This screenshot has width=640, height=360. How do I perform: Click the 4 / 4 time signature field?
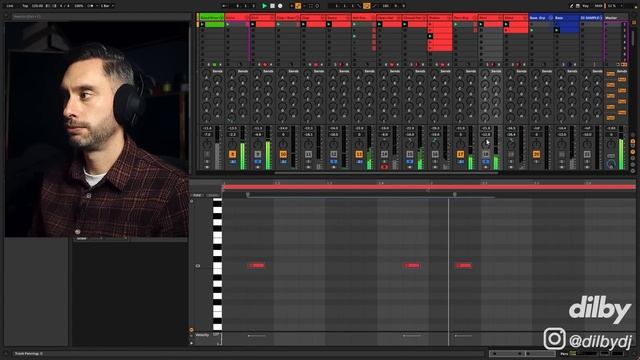(x=63, y=6)
